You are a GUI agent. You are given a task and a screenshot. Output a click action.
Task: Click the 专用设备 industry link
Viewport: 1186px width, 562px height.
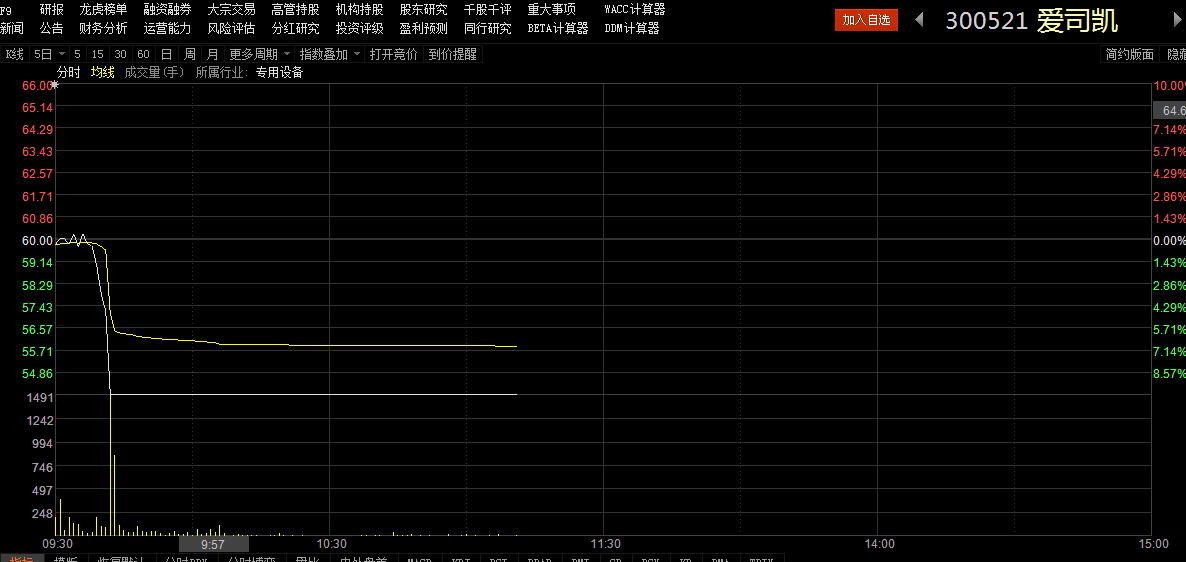[x=279, y=72]
